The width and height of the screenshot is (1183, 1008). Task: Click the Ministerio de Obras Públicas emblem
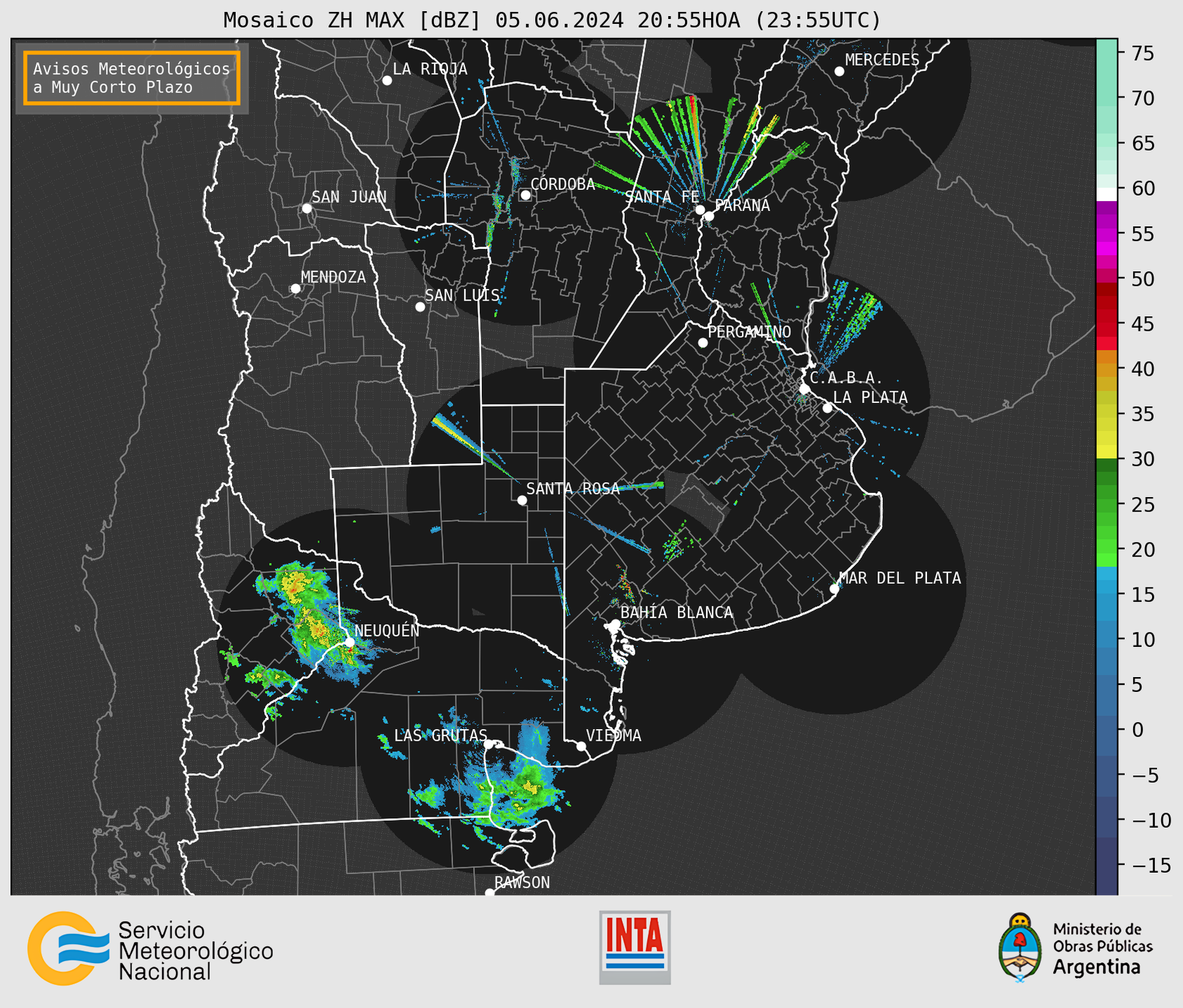click(x=1019, y=948)
